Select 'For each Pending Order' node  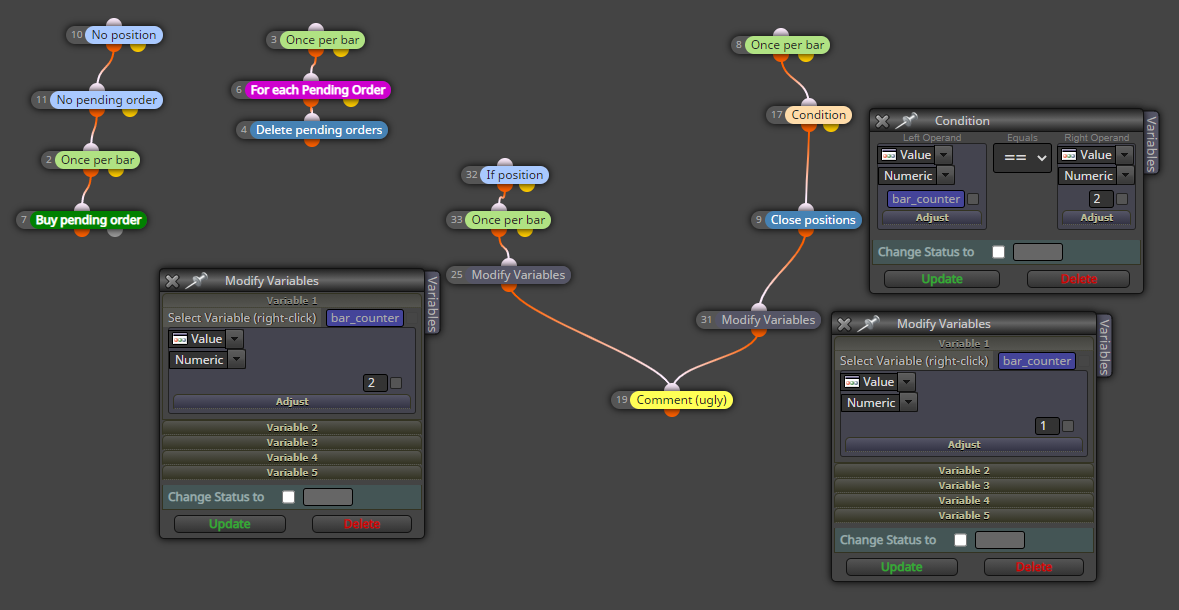(x=317, y=90)
